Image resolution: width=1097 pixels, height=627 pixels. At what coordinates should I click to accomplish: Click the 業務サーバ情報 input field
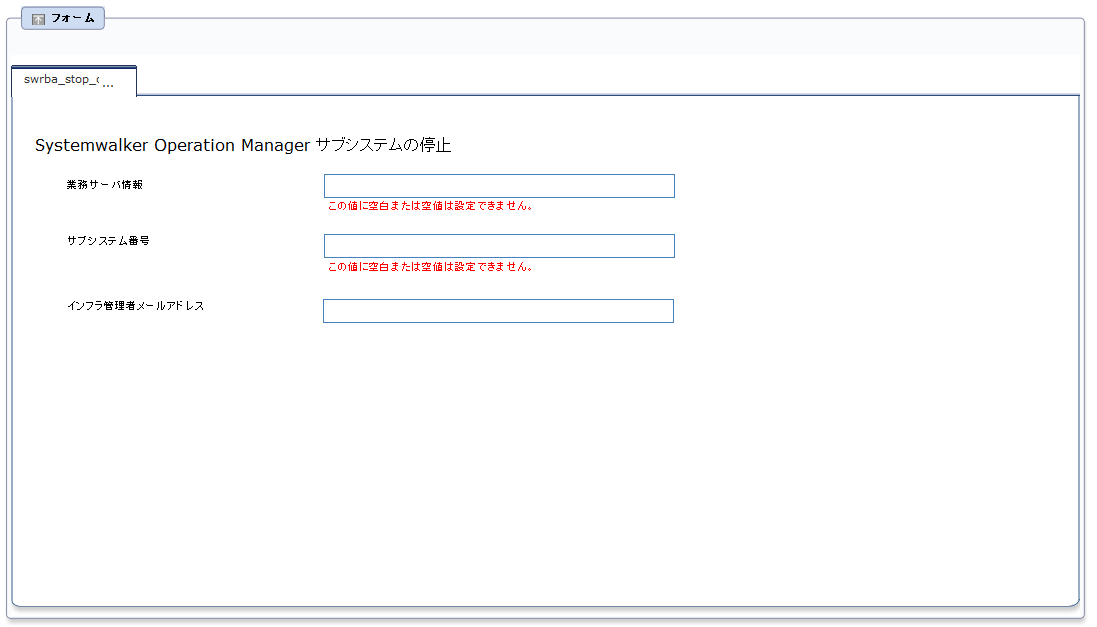click(x=499, y=186)
